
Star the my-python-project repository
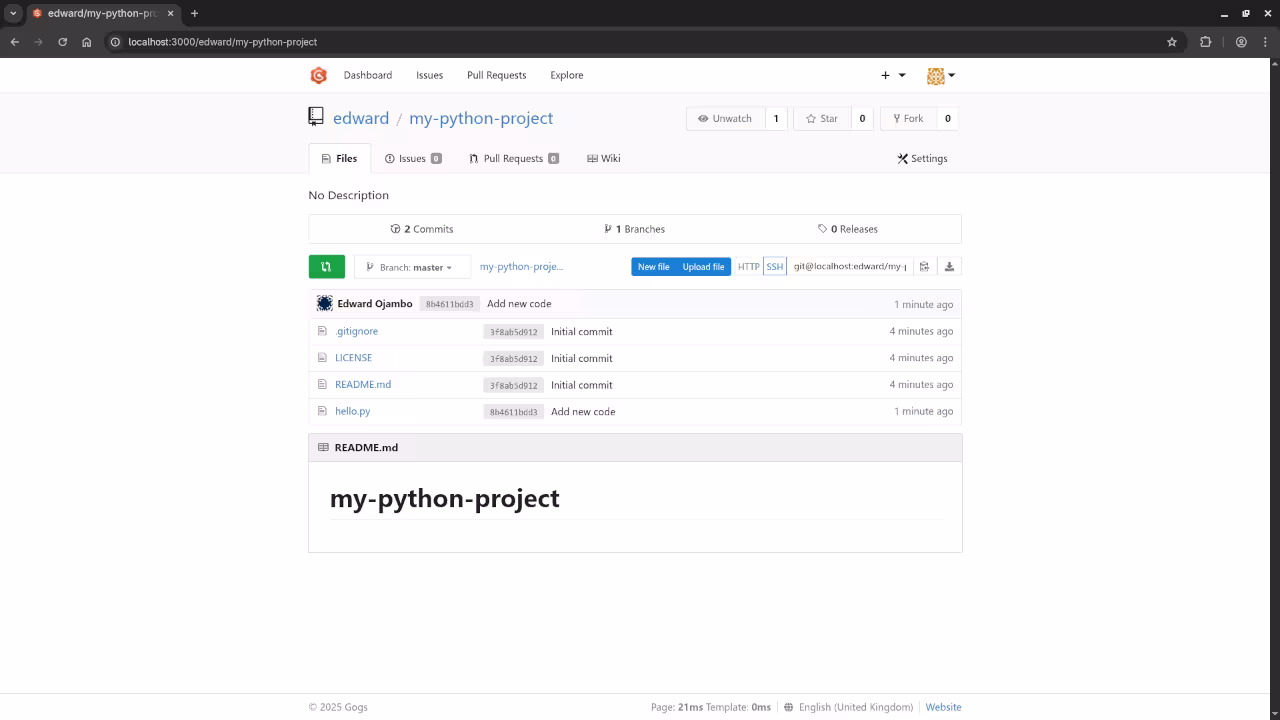coord(821,118)
